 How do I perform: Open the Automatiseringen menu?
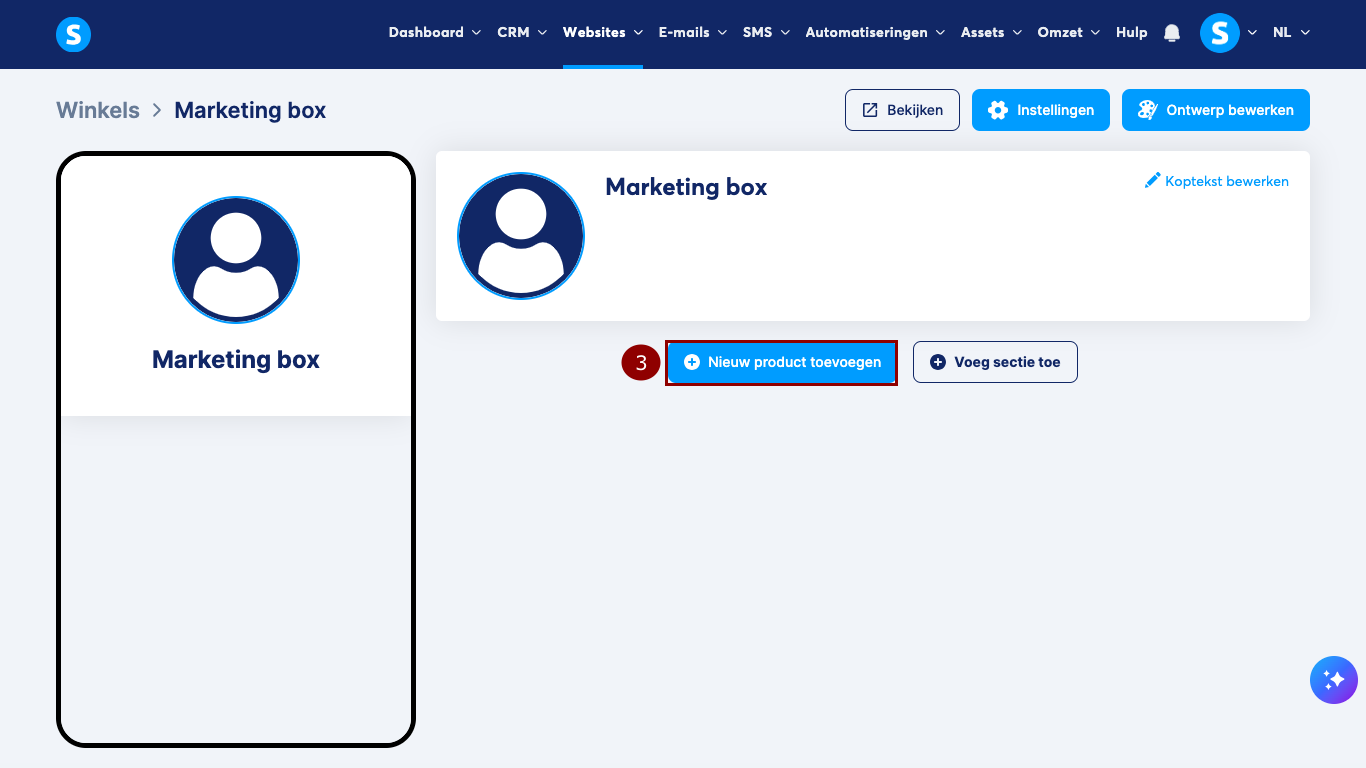click(875, 32)
